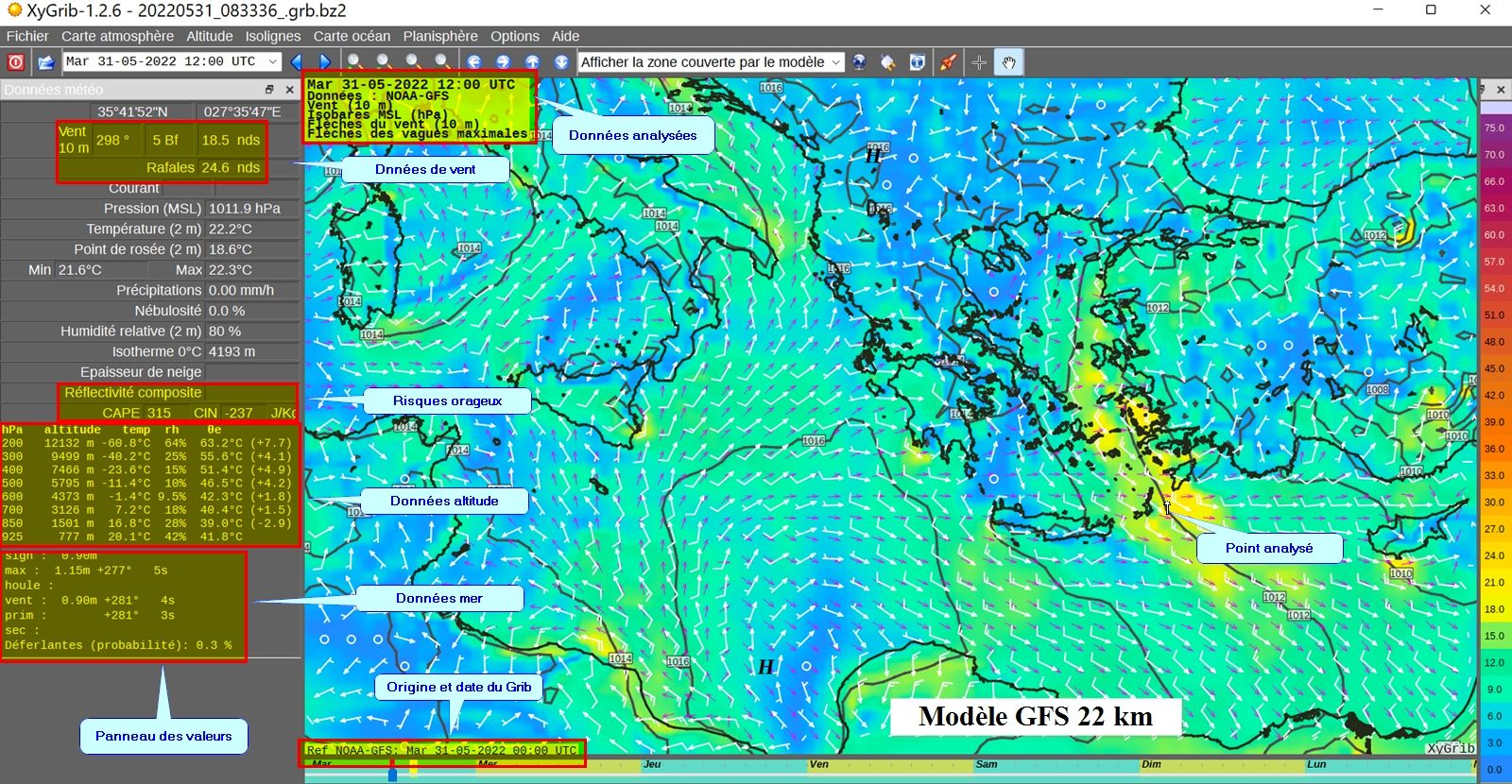Image resolution: width=1512 pixels, height=784 pixels.
Task: Advance to next forecast time step
Action: pyautogui.click(x=325, y=62)
